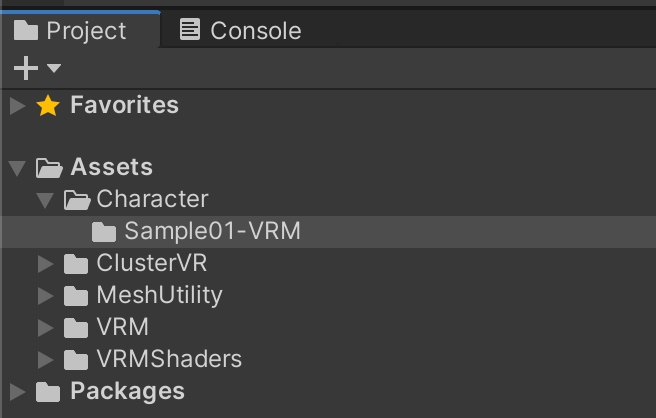
Task: Expand the ClusterVR folder arrow
Action: (46, 264)
